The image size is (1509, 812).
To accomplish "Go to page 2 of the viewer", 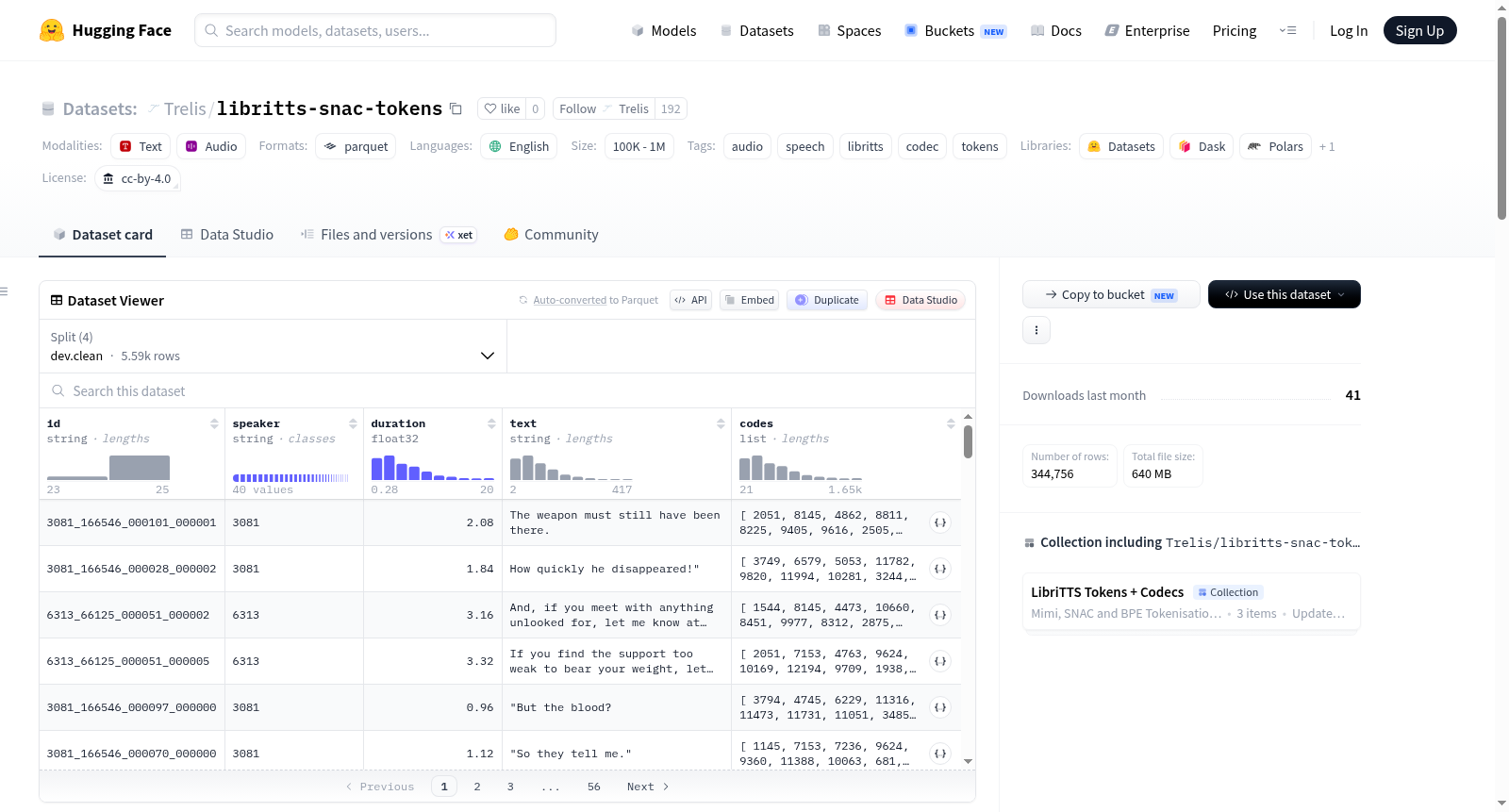I will click(477, 787).
